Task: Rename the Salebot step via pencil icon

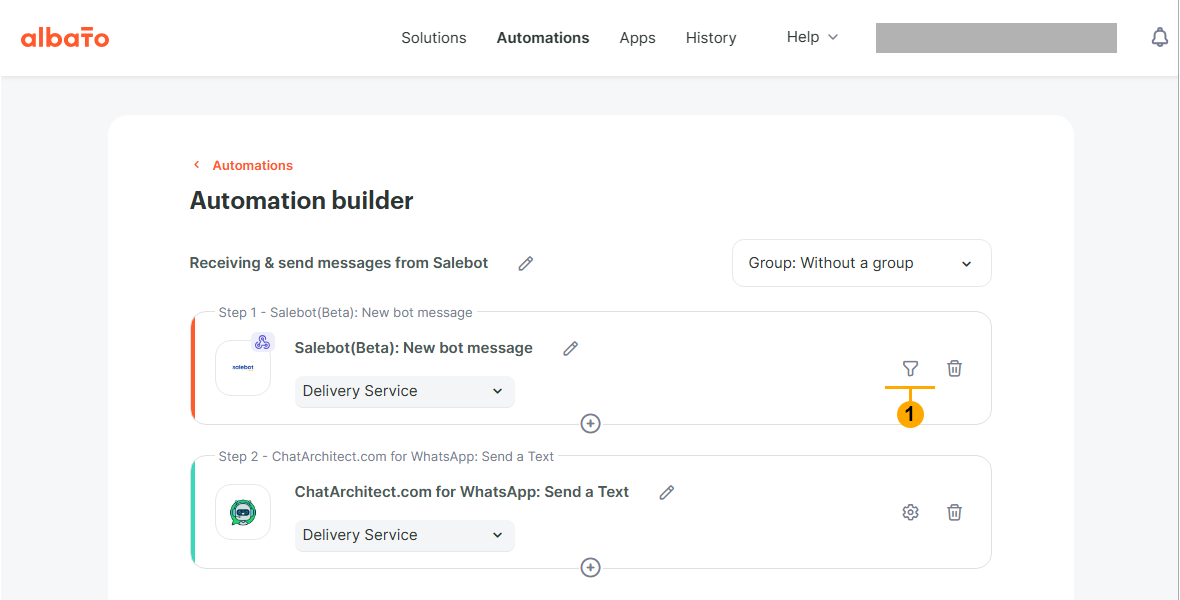Action: tap(570, 349)
